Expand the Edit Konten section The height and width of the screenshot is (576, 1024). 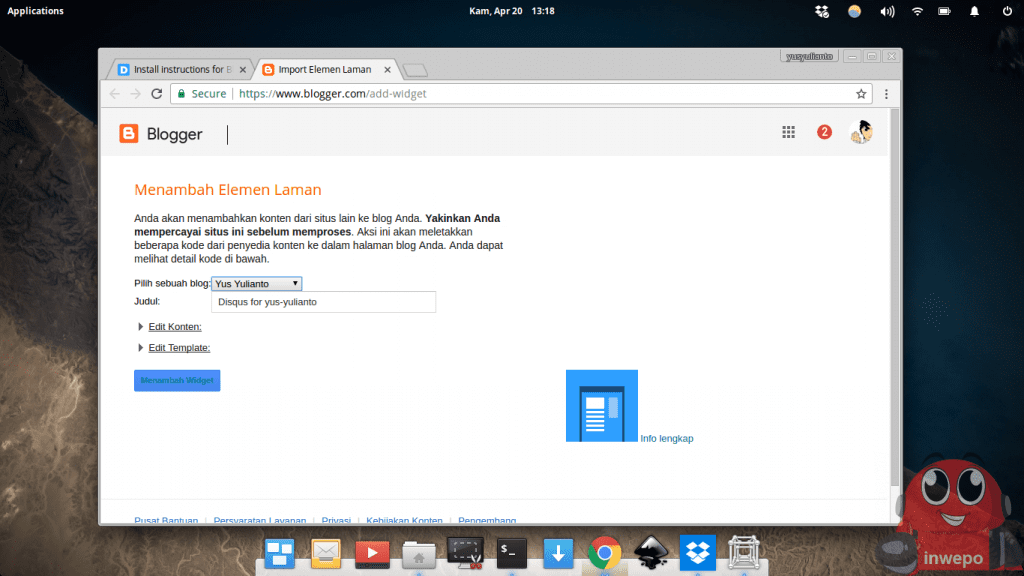(x=174, y=327)
